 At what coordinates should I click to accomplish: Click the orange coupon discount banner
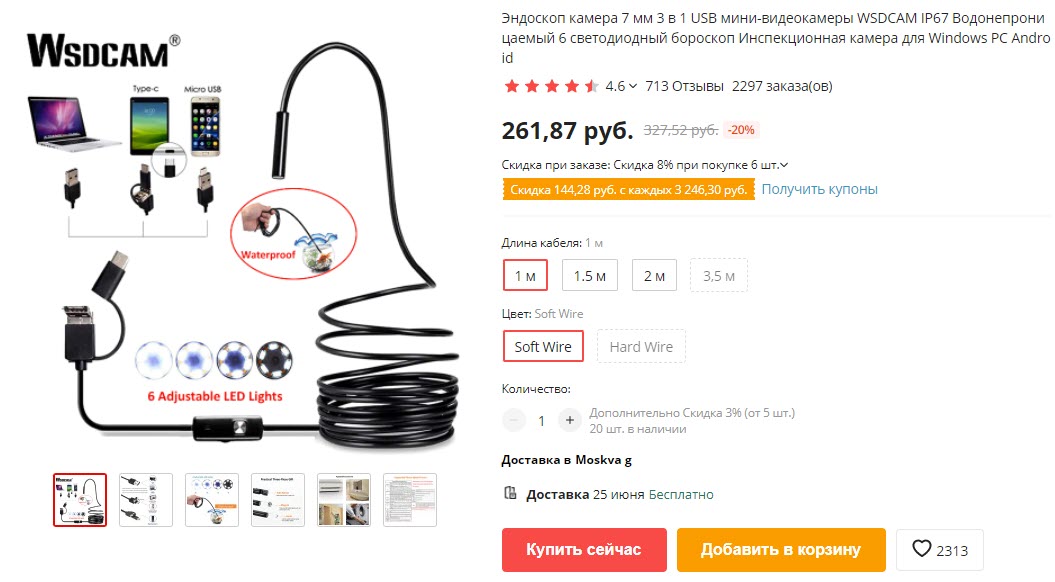click(x=628, y=190)
